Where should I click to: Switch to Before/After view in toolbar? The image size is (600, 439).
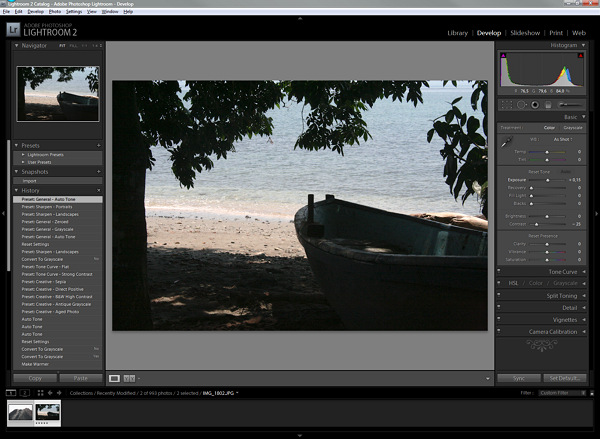tap(130, 378)
